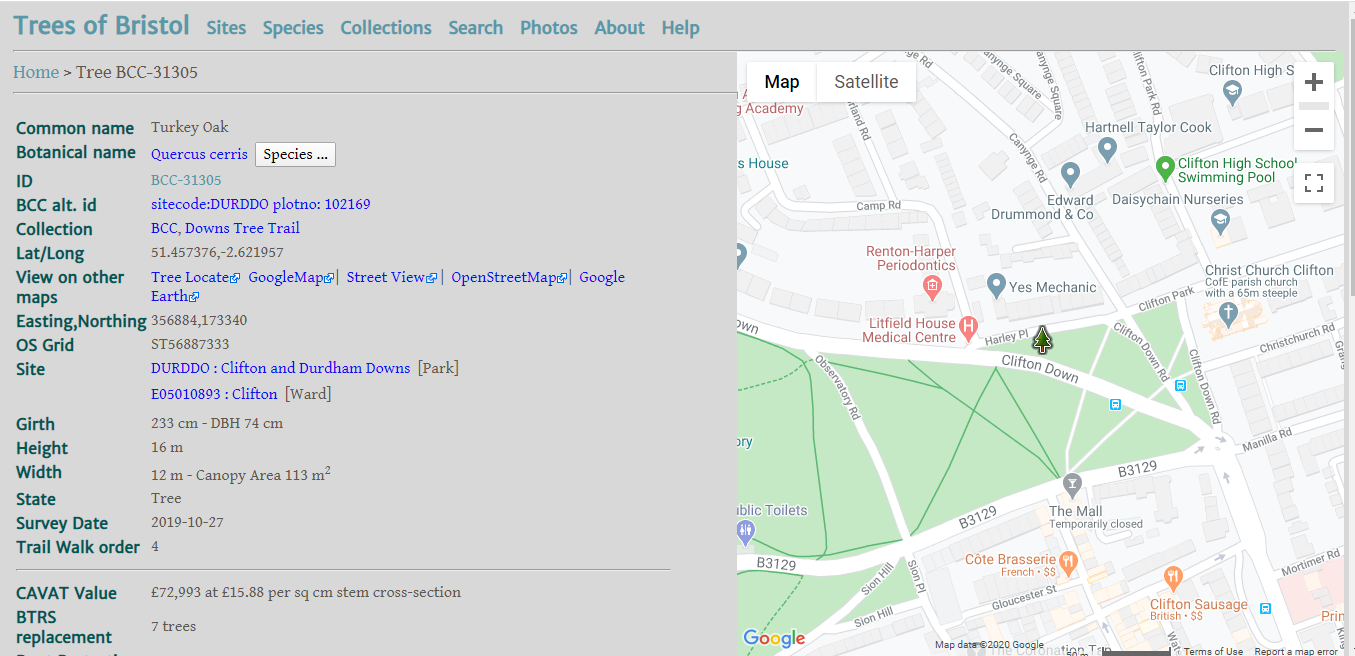Click the Species ... button
The image size is (1355, 656).
click(295, 154)
